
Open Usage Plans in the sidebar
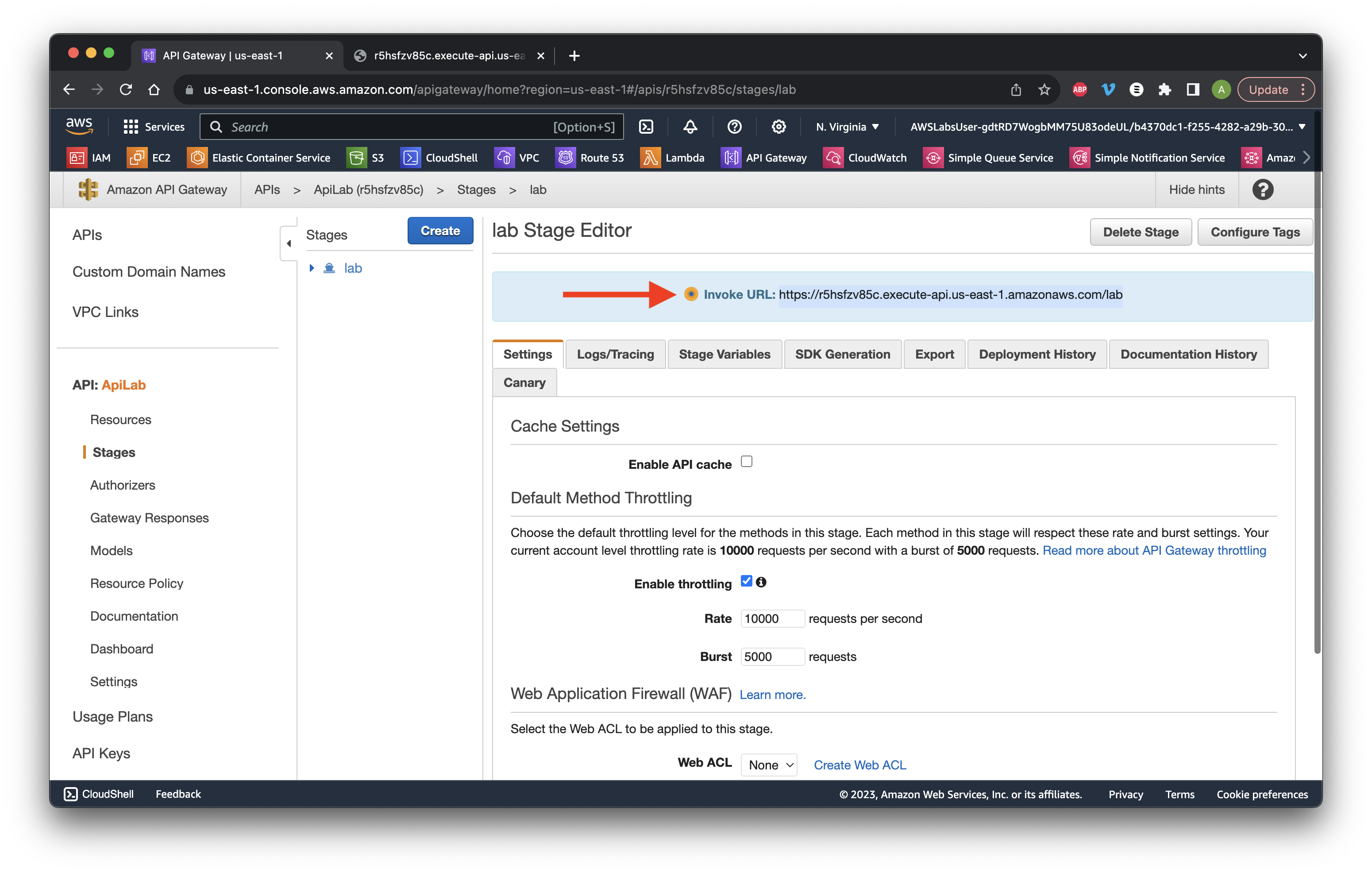(x=112, y=716)
